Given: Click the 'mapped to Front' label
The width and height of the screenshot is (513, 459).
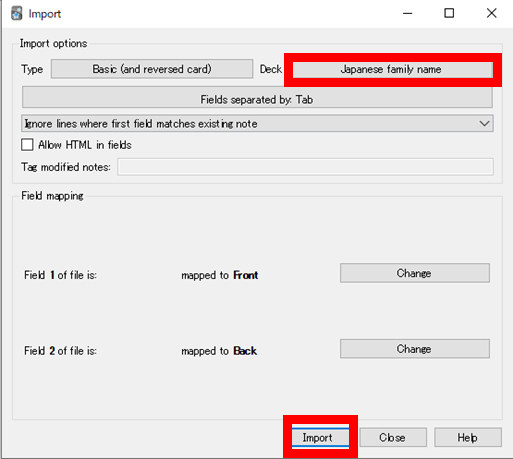Looking at the screenshot, I should pyautogui.click(x=220, y=275).
